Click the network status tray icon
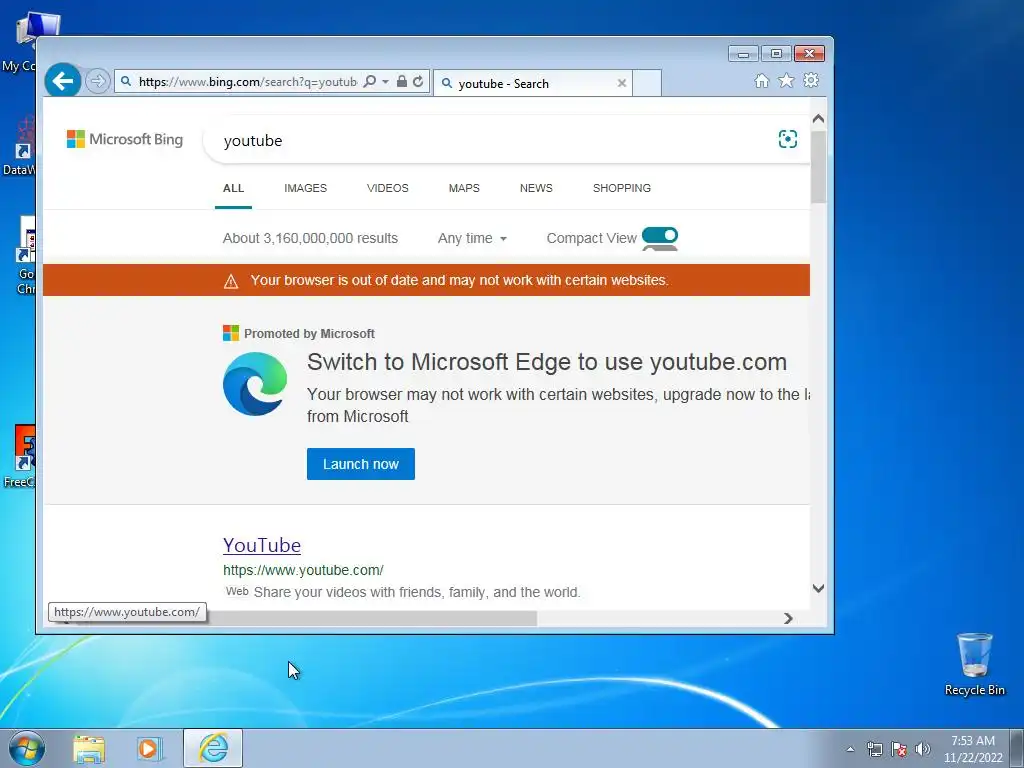 click(x=874, y=749)
